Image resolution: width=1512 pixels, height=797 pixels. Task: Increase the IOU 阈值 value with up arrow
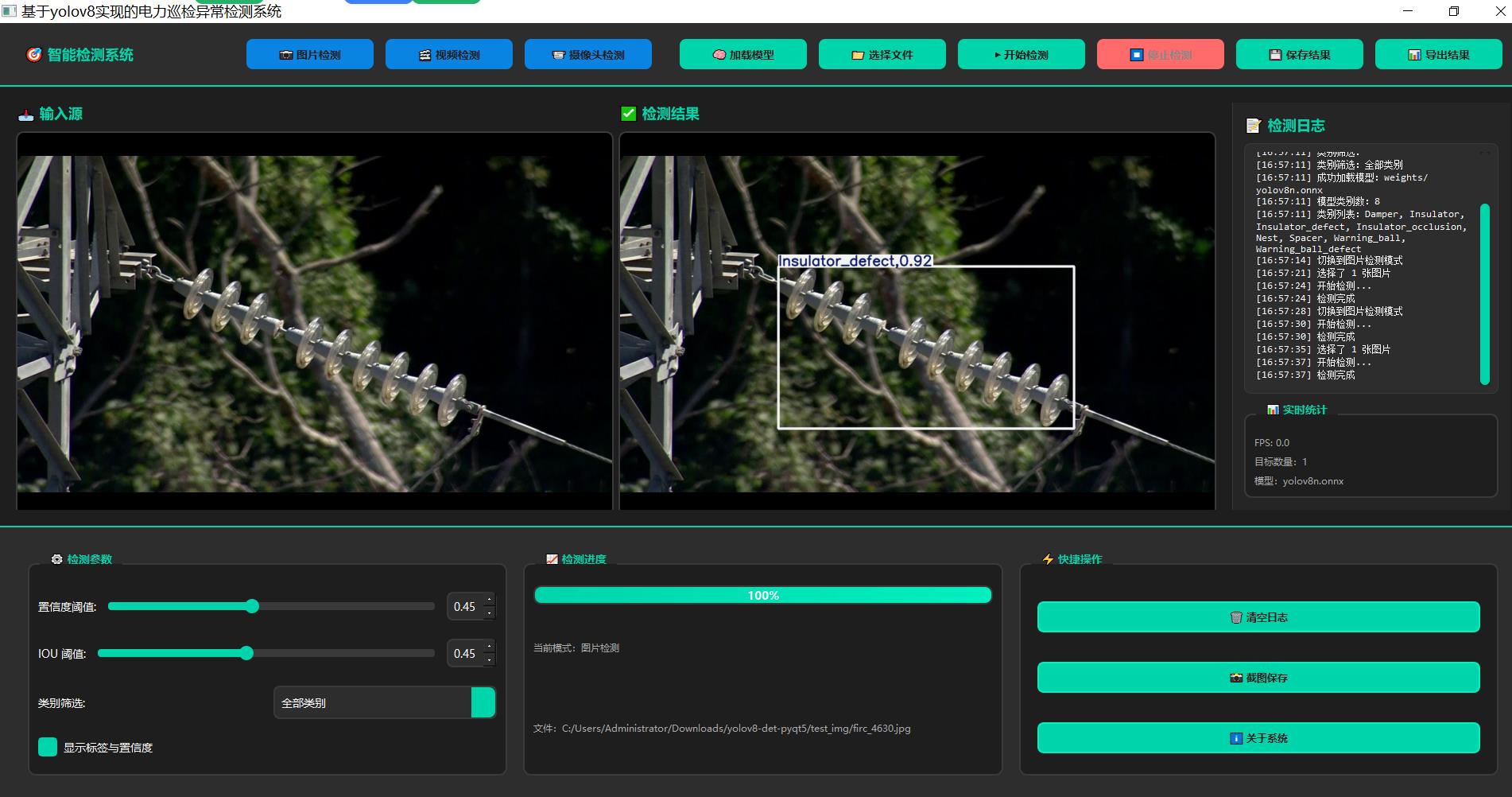coord(489,647)
